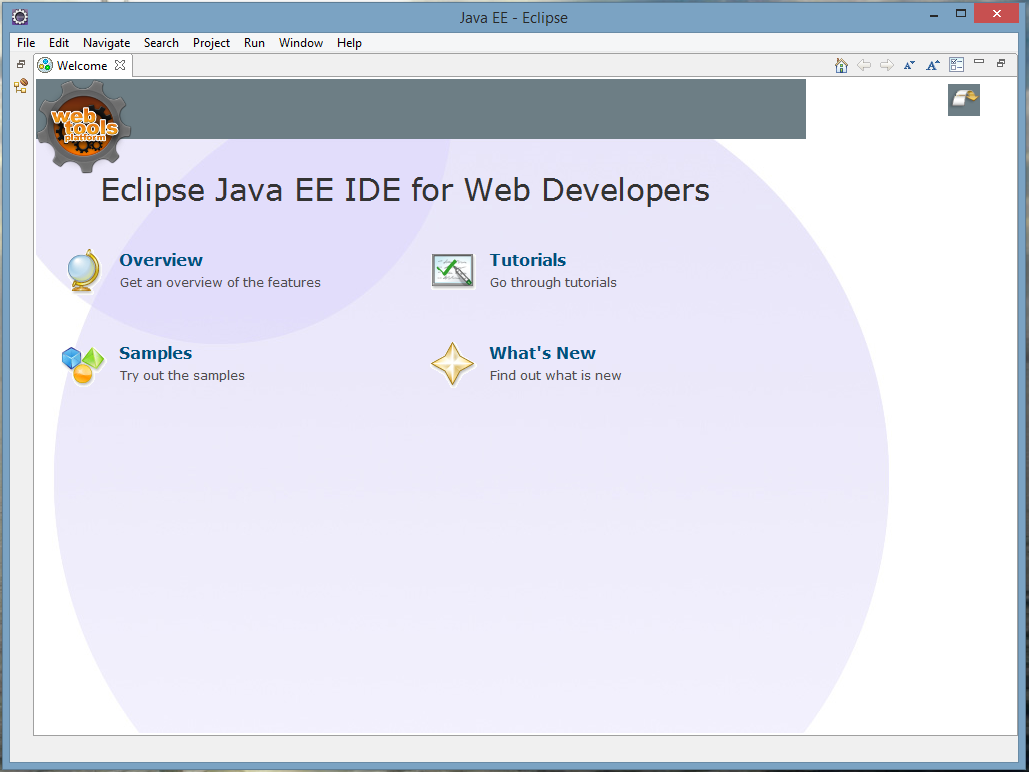Close the Welcome tab
Image resolution: width=1029 pixels, height=772 pixels.
coord(120,65)
